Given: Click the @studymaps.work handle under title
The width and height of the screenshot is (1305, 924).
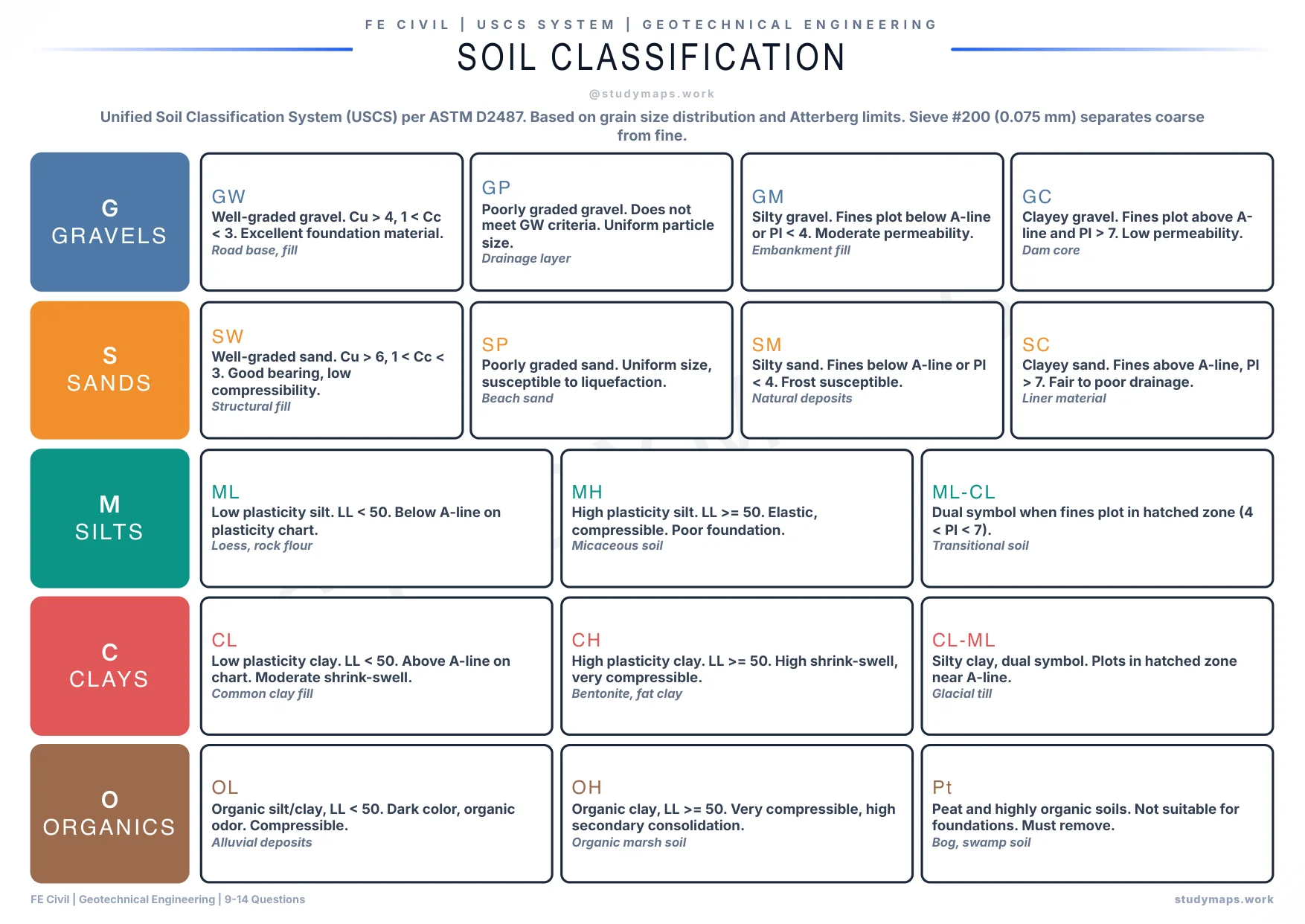Looking at the screenshot, I should pyautogui.click(x=652, y=94).
